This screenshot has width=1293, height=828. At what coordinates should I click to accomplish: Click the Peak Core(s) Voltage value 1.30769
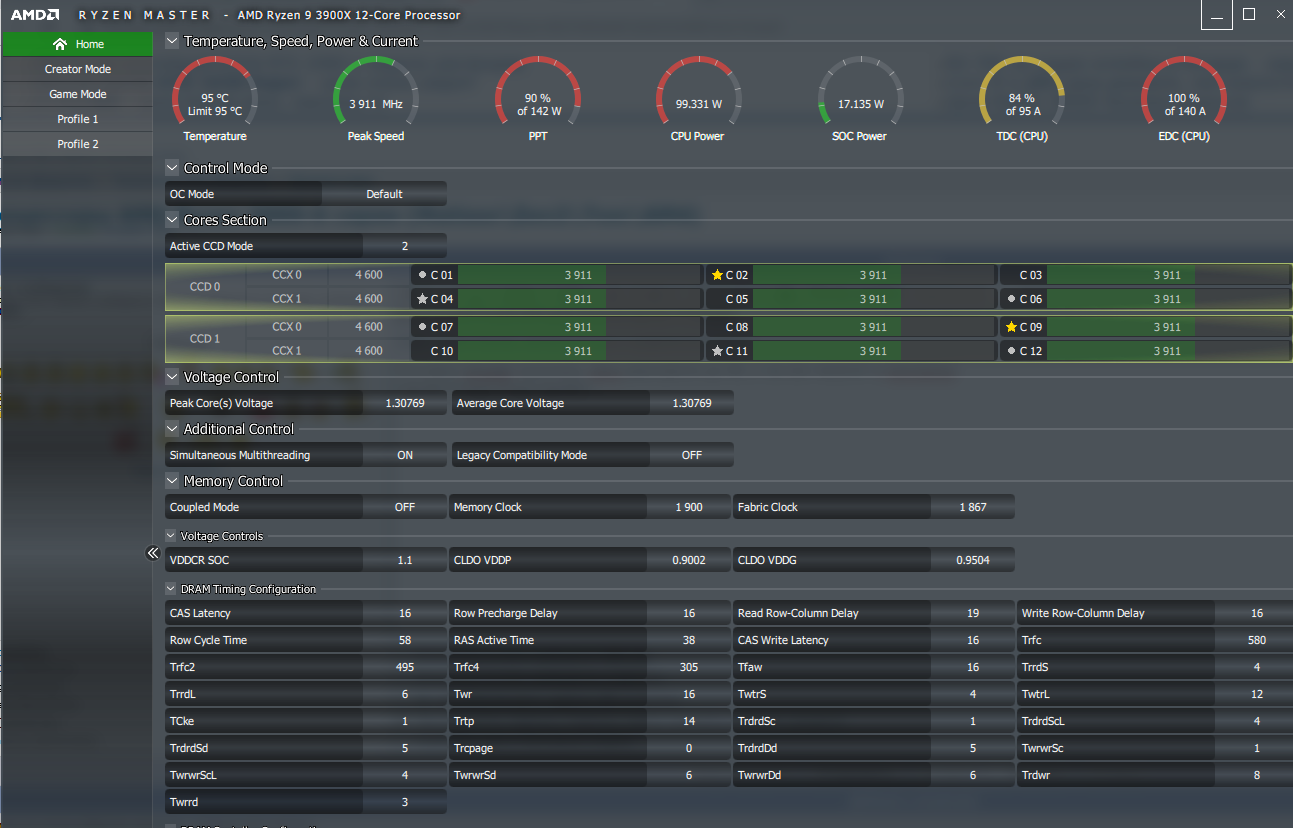405,403
